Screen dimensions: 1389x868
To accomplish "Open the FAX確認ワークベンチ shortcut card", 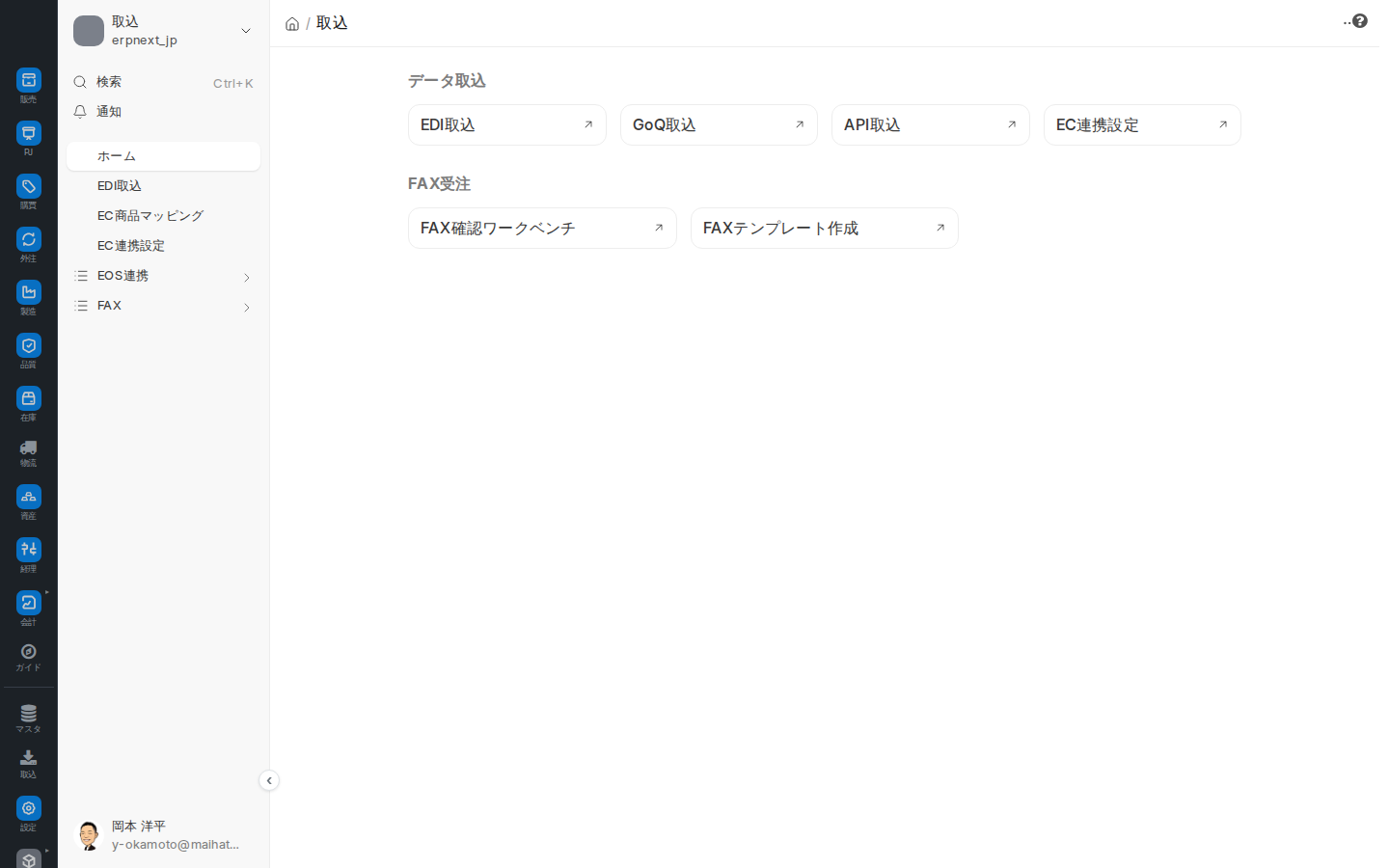I will (x=542, y=228).
